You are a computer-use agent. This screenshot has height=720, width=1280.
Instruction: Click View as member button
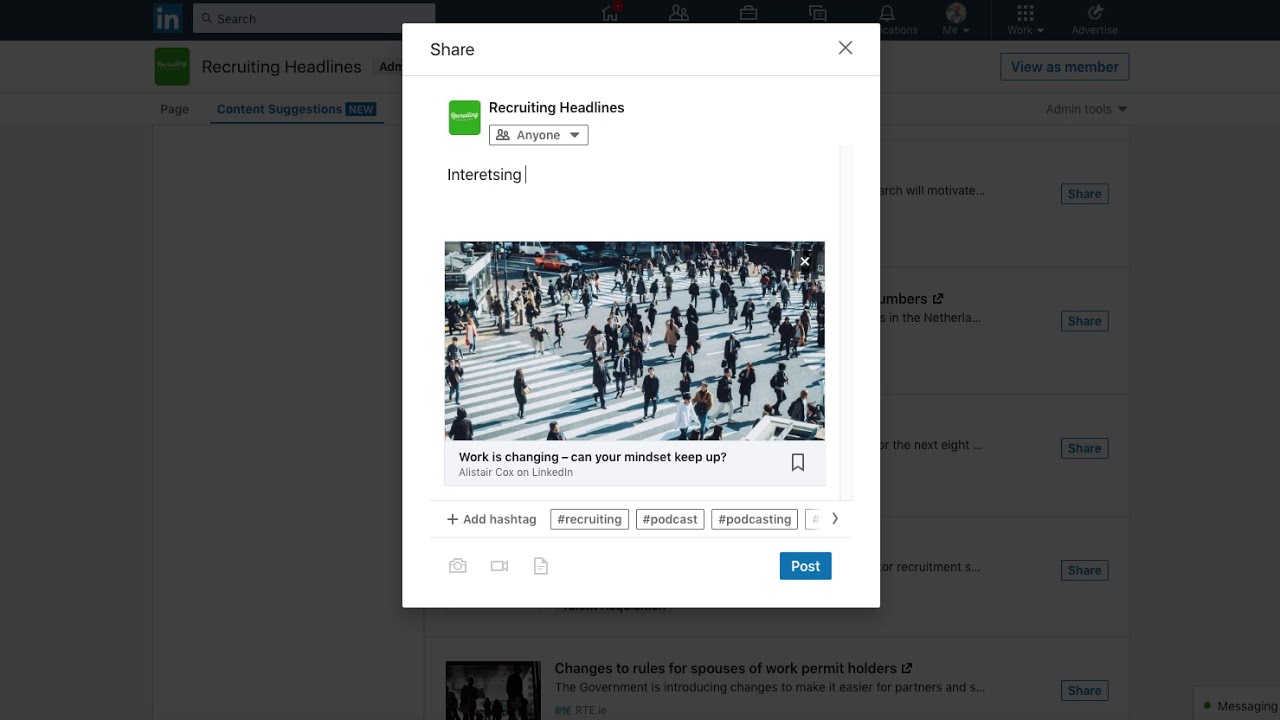(x=1064, y=67)
